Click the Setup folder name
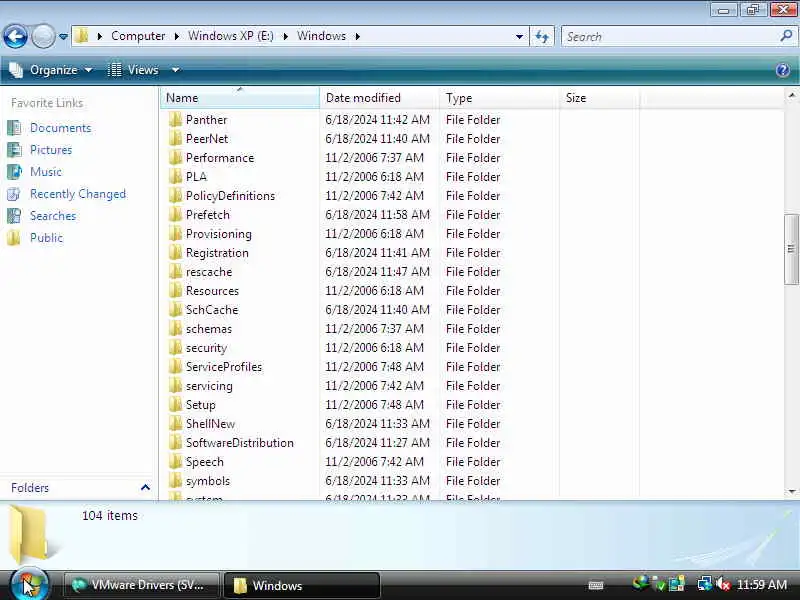Screen dimensions: 800x600 pos(201,405)
